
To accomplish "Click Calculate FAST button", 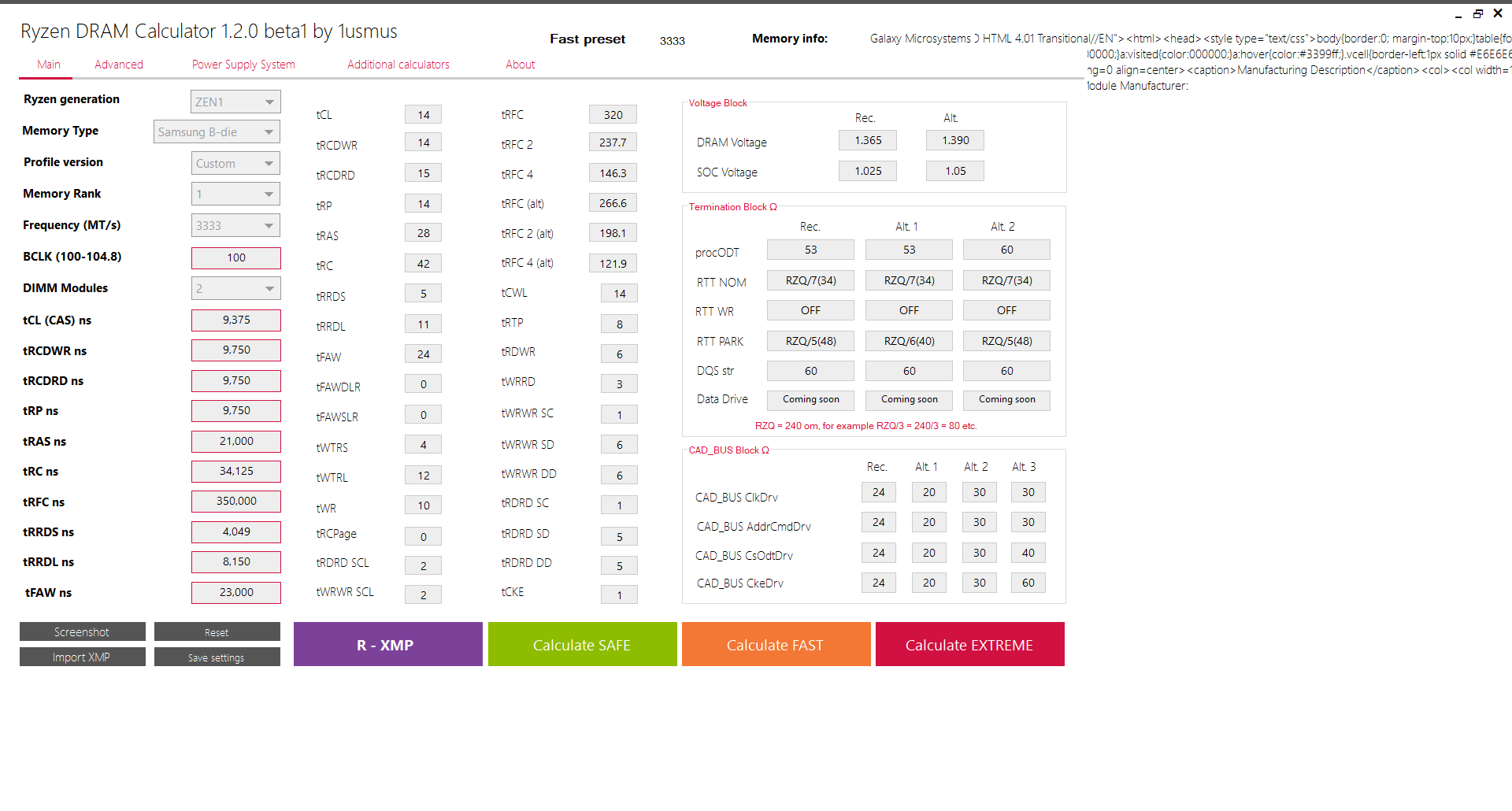I will 776,644.
